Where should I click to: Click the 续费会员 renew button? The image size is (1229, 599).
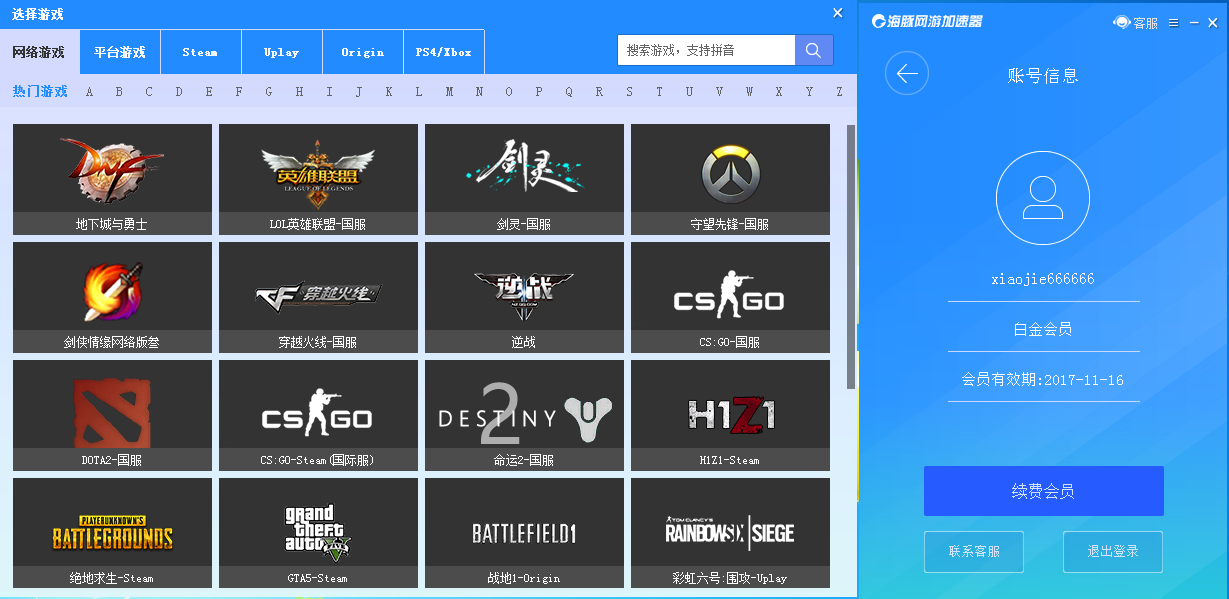click(x=1042, y=491)
